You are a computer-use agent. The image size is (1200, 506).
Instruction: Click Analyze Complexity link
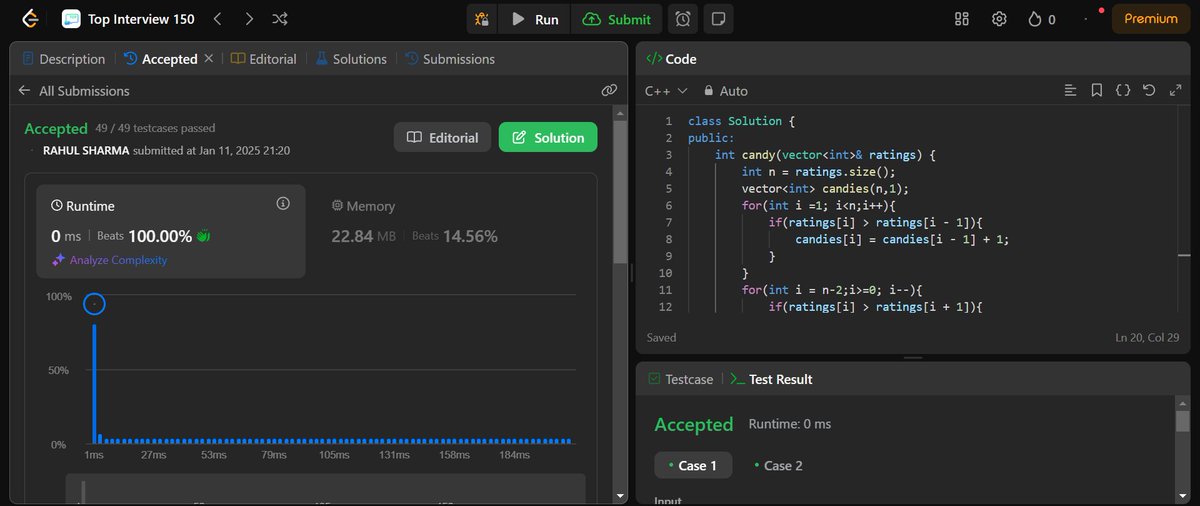(109, 260)
